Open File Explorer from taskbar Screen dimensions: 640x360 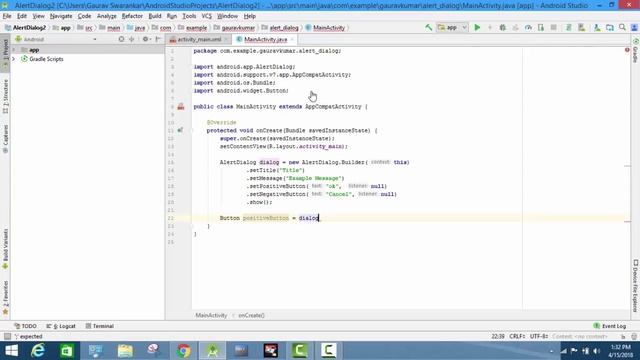pos(125,351)
